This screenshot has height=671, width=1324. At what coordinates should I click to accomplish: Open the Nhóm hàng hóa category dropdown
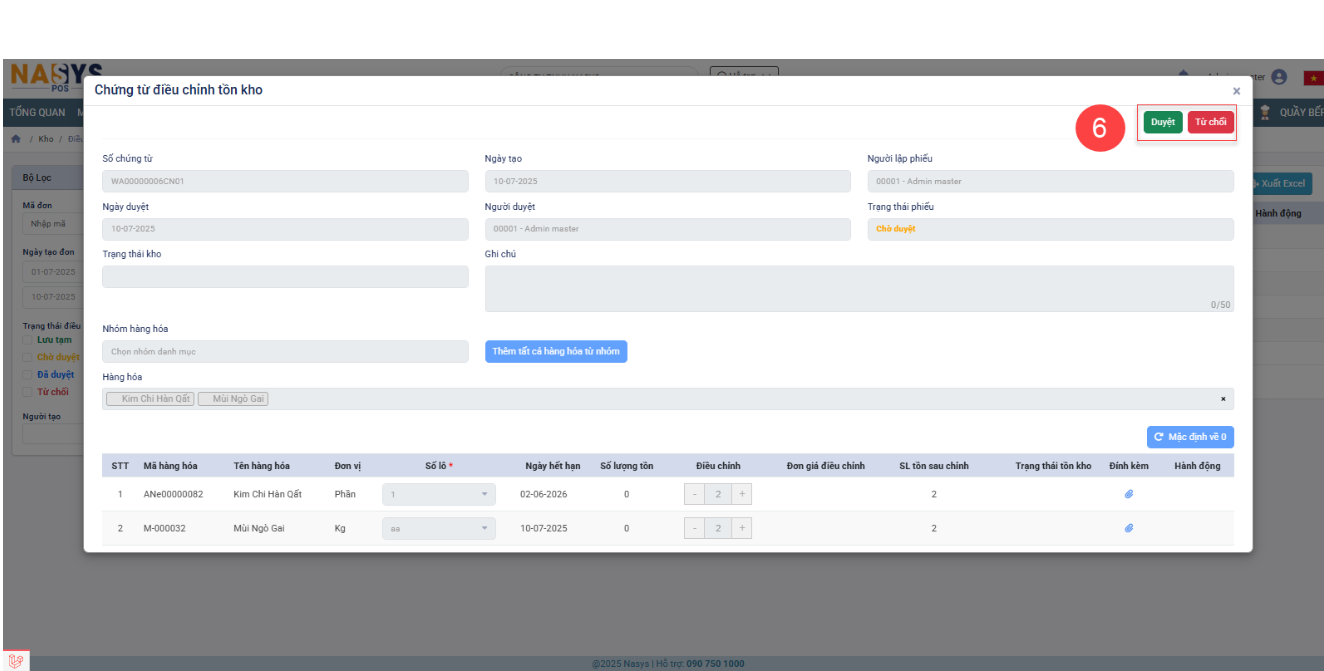click(x=285, y=352)
